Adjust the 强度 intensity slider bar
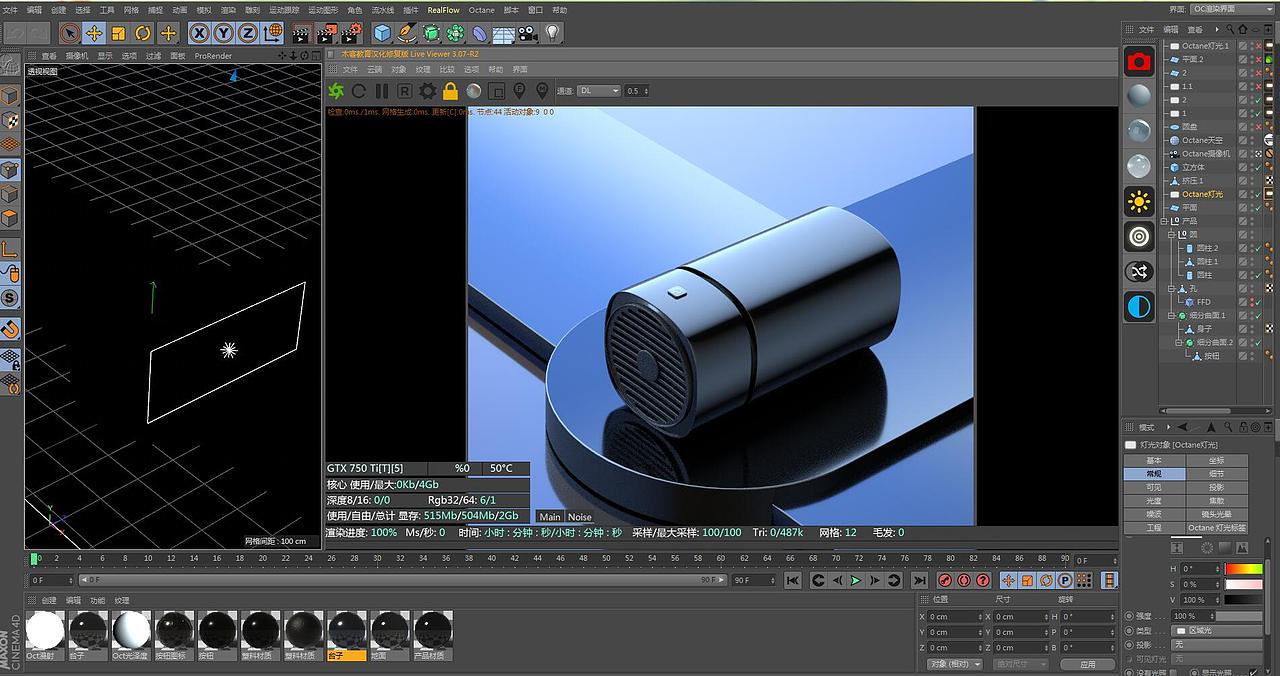 click(1238, 616)
